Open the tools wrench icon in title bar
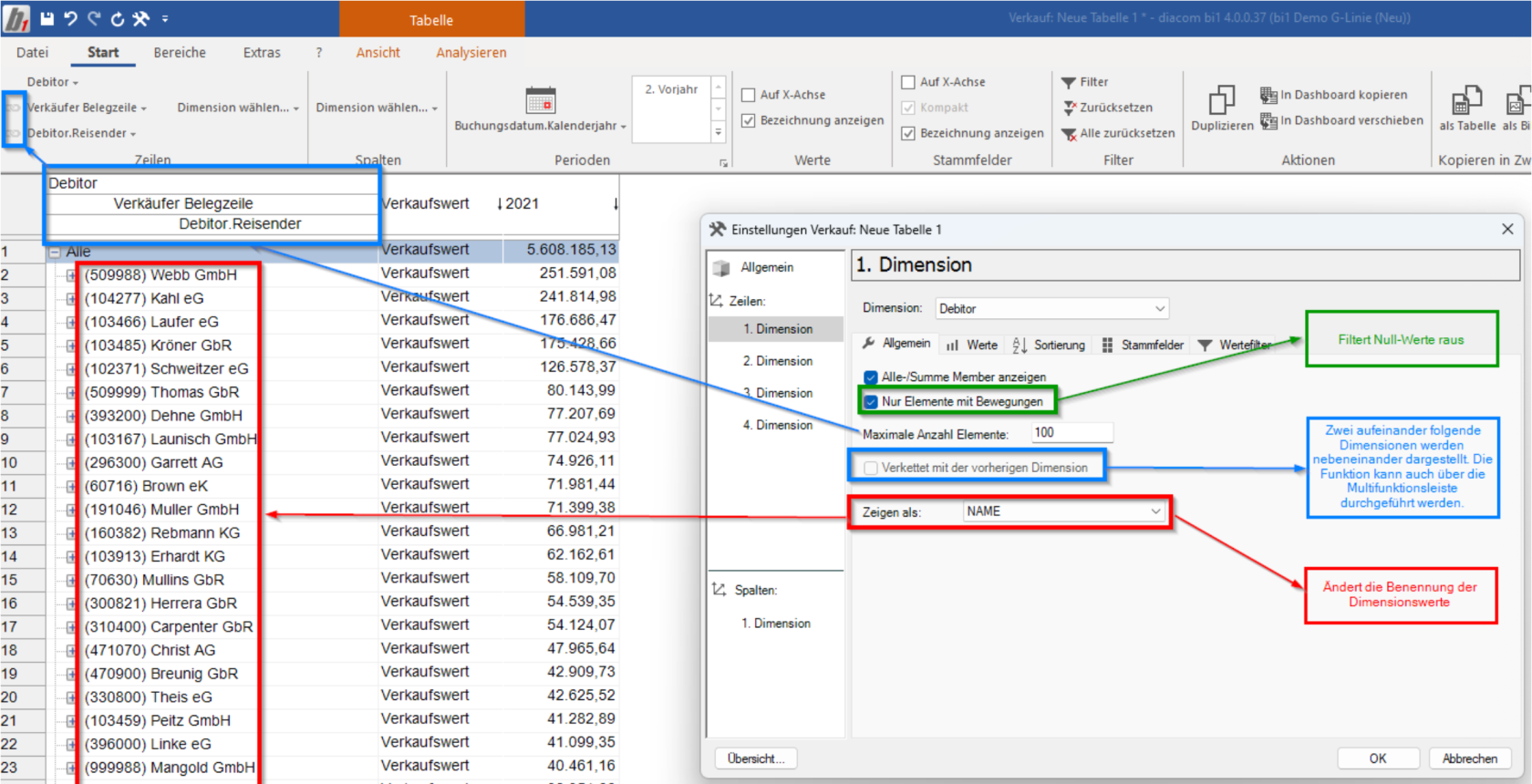Image resolution: width=1532 pixels, height=784 pixels. pyautogui.click(x=140, y=18)
